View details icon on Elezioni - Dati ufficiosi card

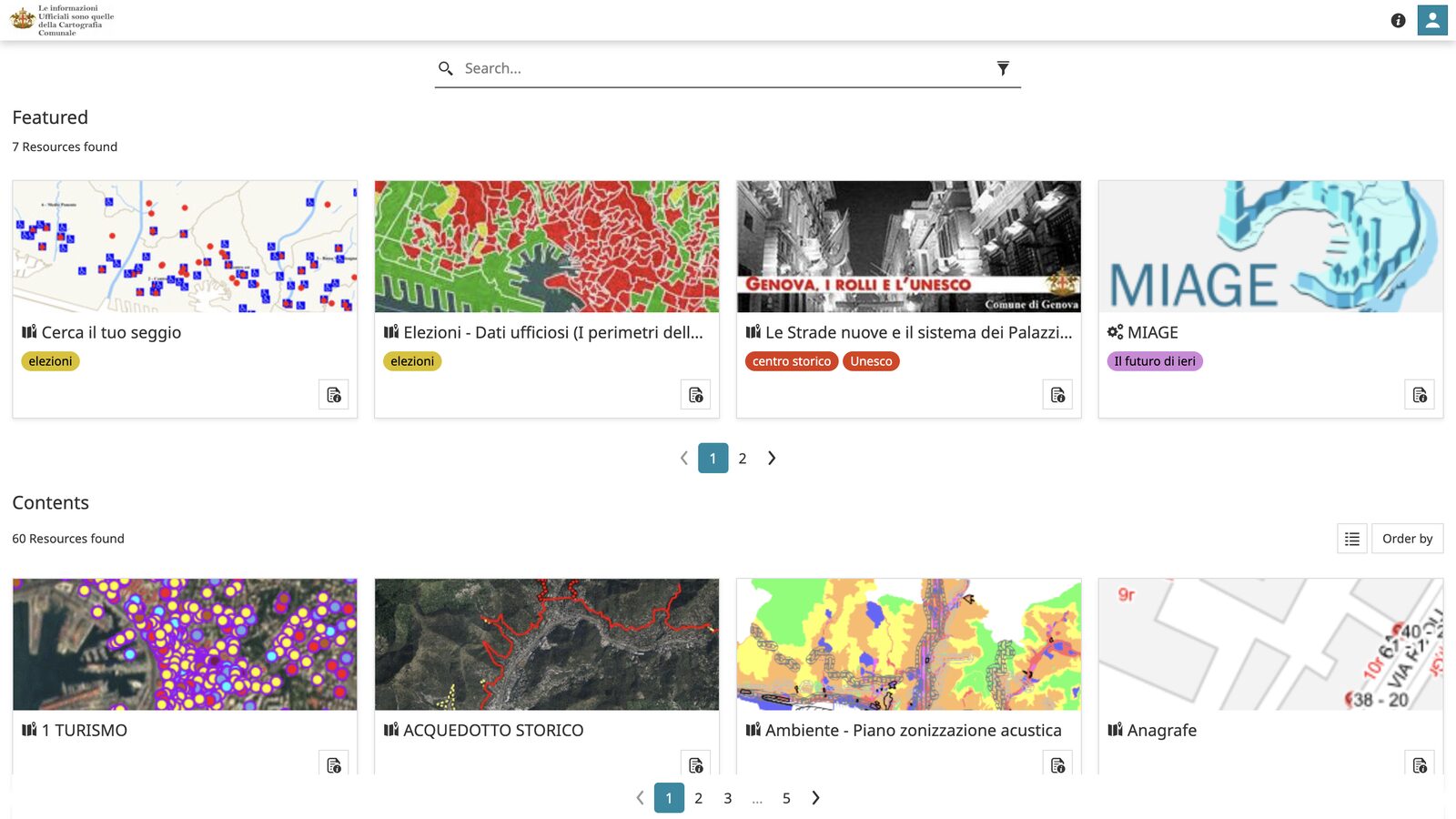point(696,395)
